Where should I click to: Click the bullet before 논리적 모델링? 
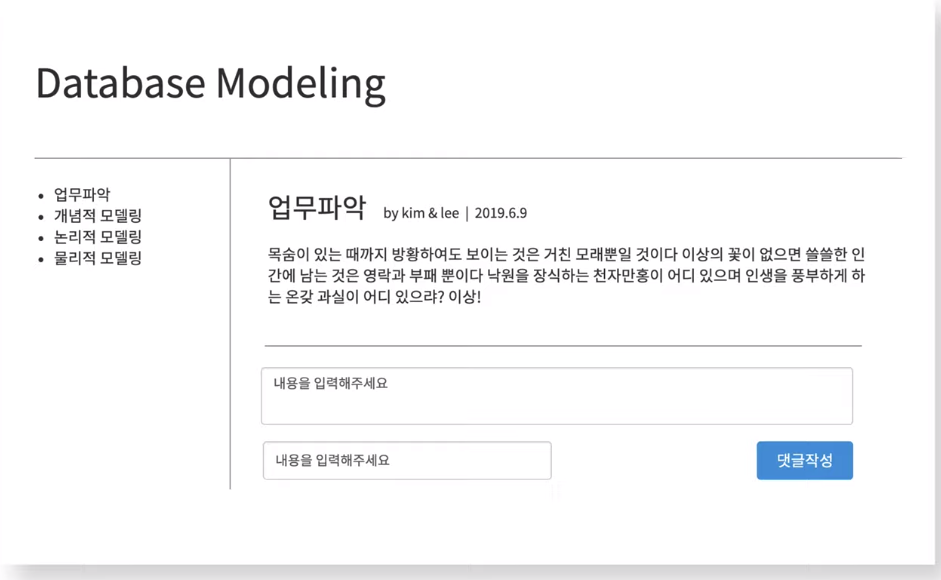pyautogui.click(x=41, y=238)
